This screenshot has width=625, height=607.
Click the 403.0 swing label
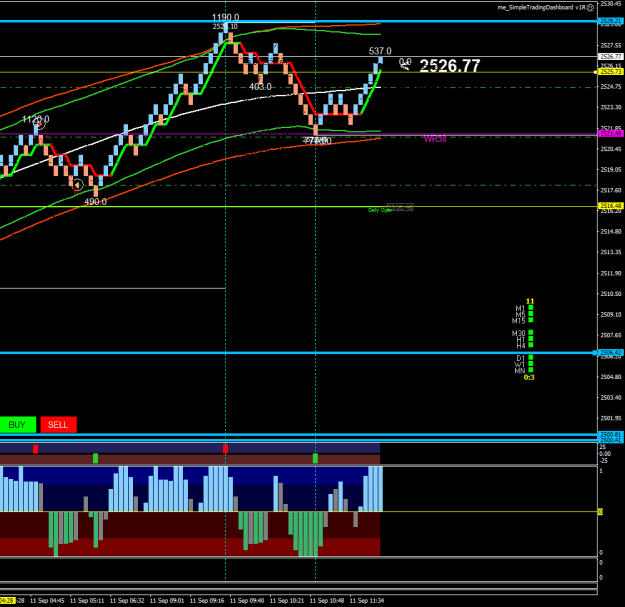(x=260, y=87)
